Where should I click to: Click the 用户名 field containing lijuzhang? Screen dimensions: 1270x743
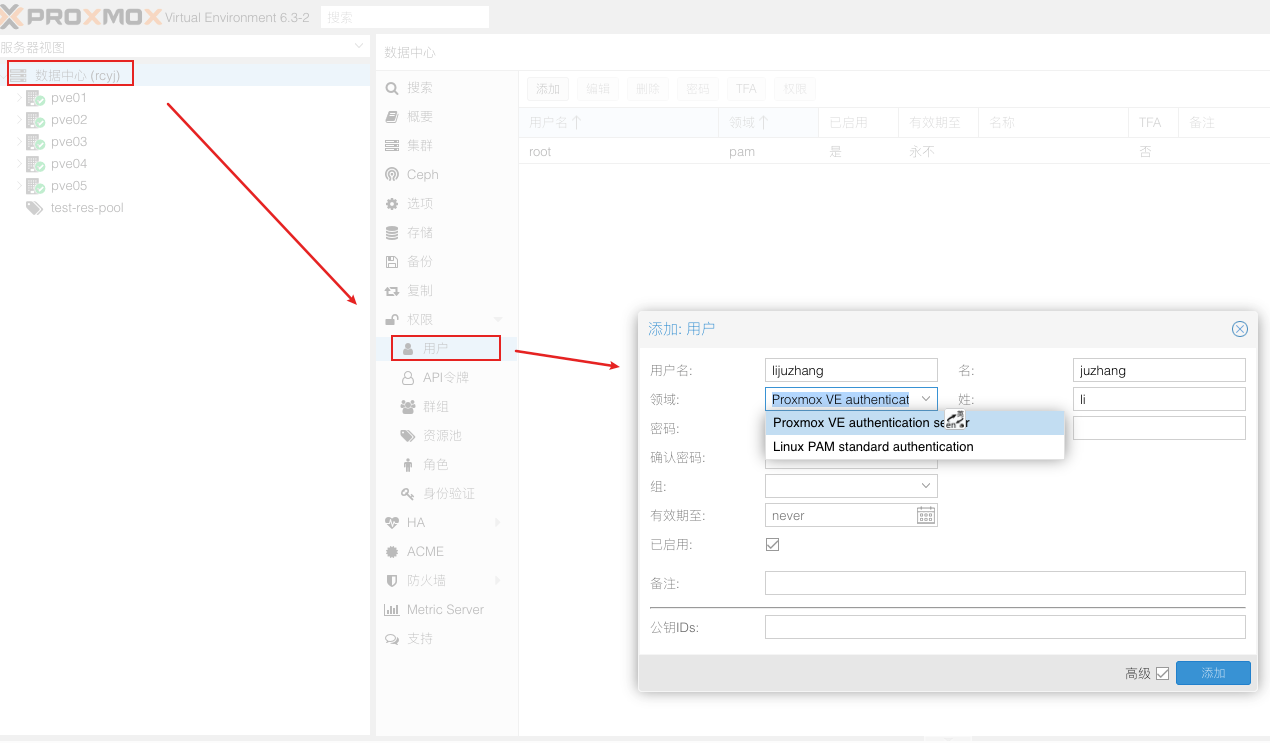851,370
